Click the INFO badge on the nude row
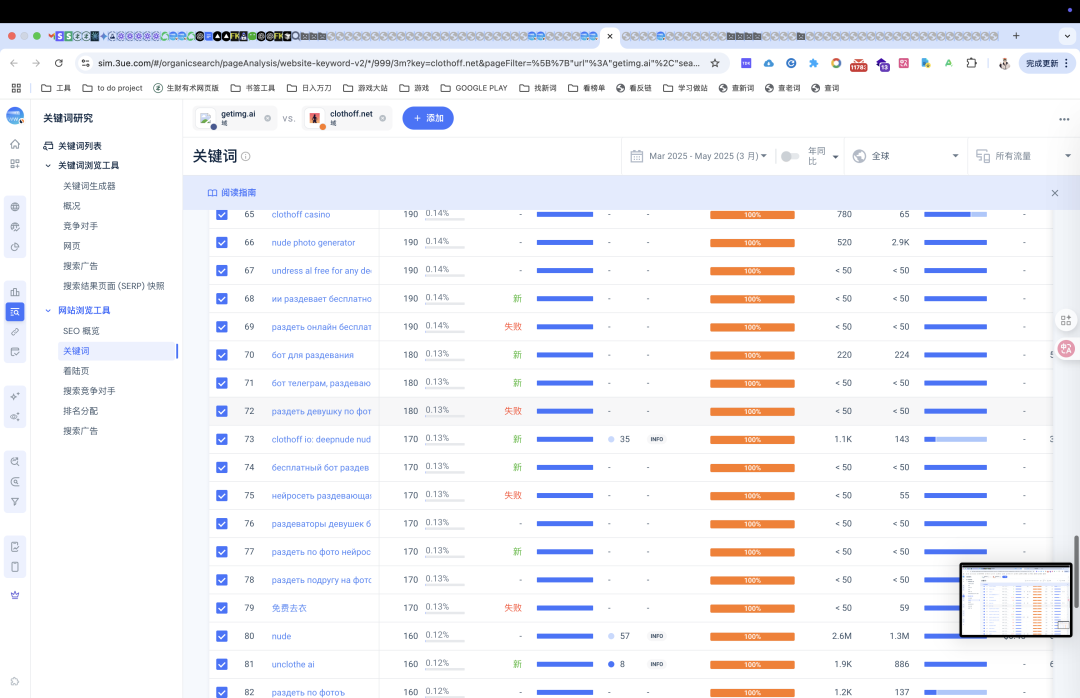Image resolution: width=1080 pixels, height=698 pixels. pyautogui.click(x=657, y=636)
